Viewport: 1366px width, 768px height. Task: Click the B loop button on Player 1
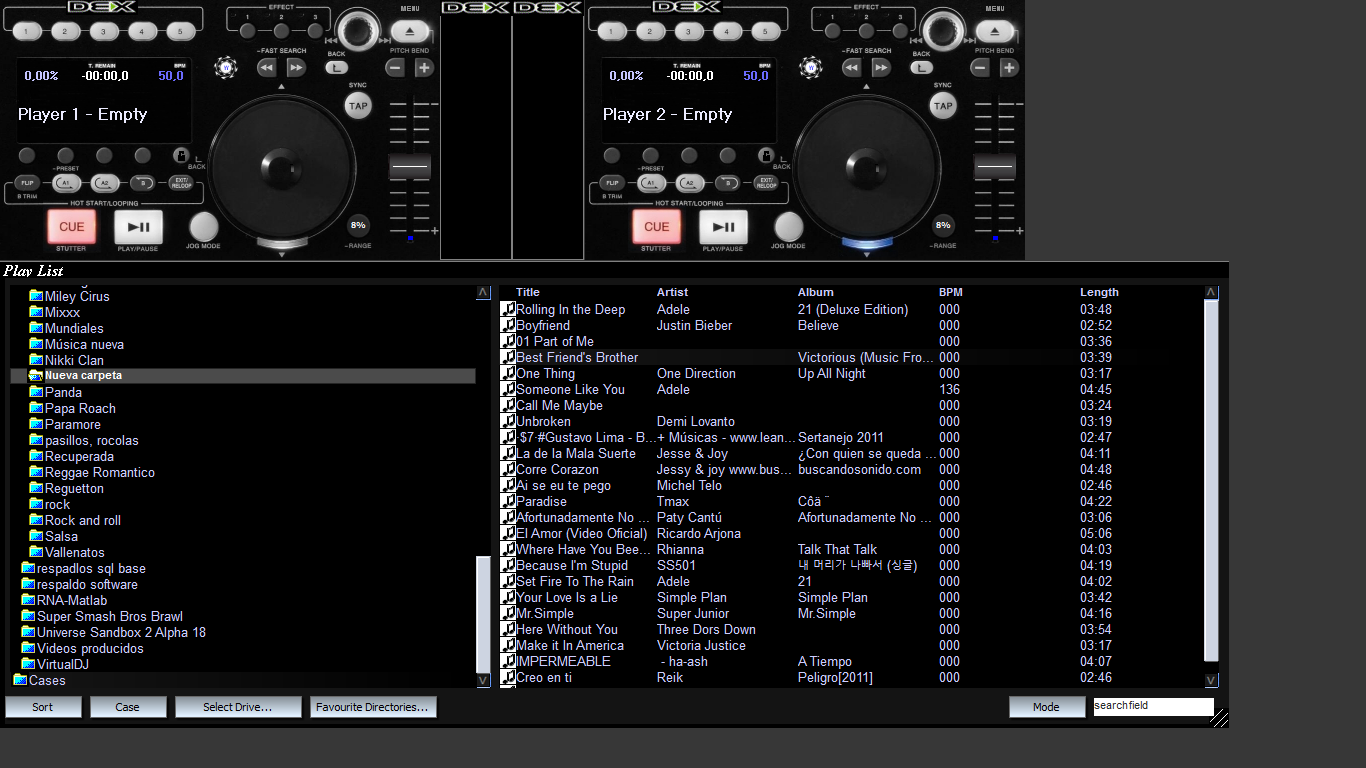coord(143,183)
